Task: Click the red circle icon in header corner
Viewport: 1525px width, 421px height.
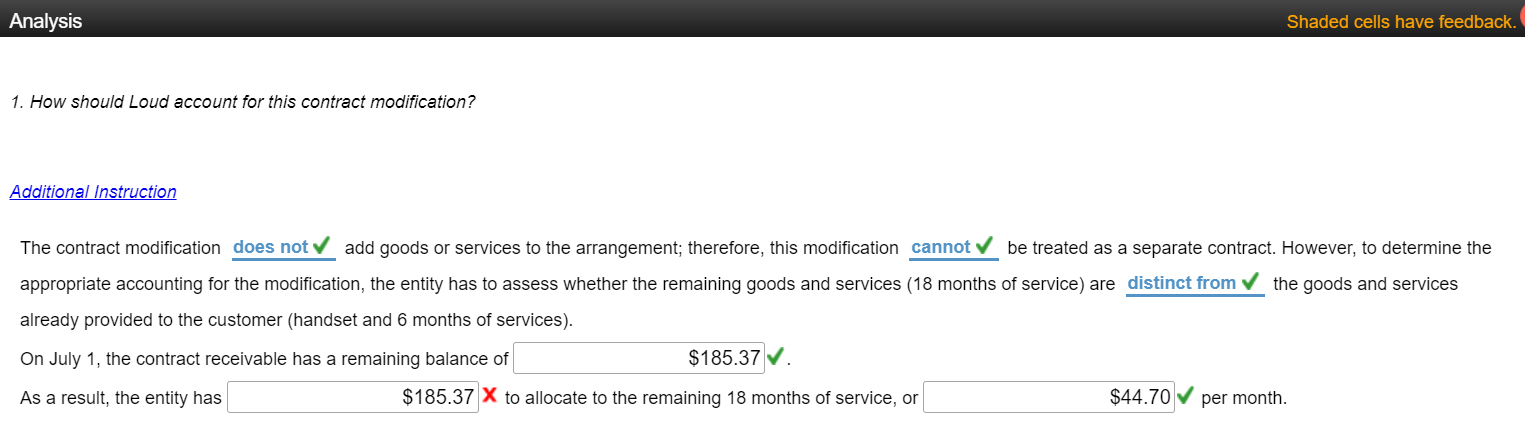Action: 1521,16
